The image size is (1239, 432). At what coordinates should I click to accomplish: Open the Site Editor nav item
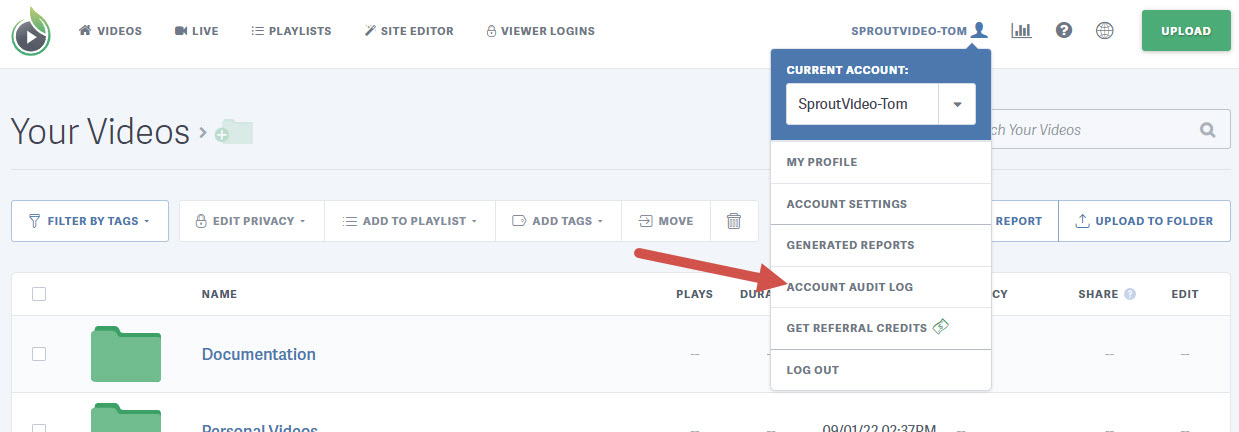pos(408,31)
